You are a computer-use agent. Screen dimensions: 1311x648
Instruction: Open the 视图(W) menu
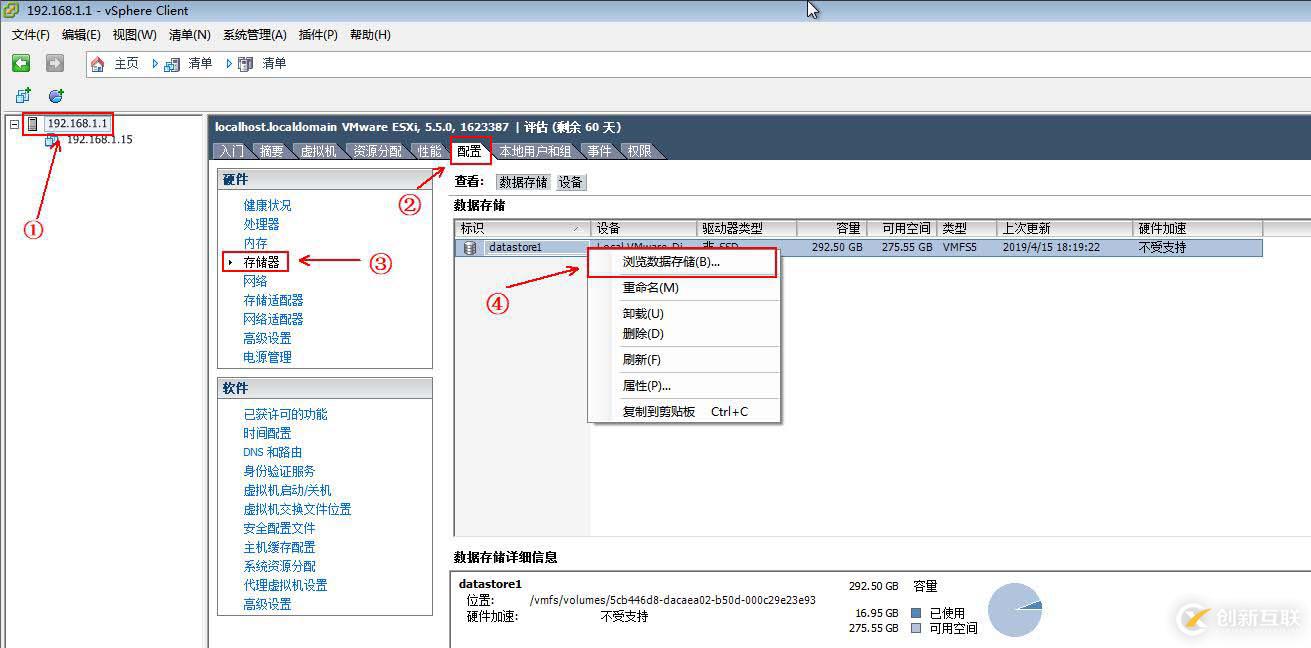[134, 35]
